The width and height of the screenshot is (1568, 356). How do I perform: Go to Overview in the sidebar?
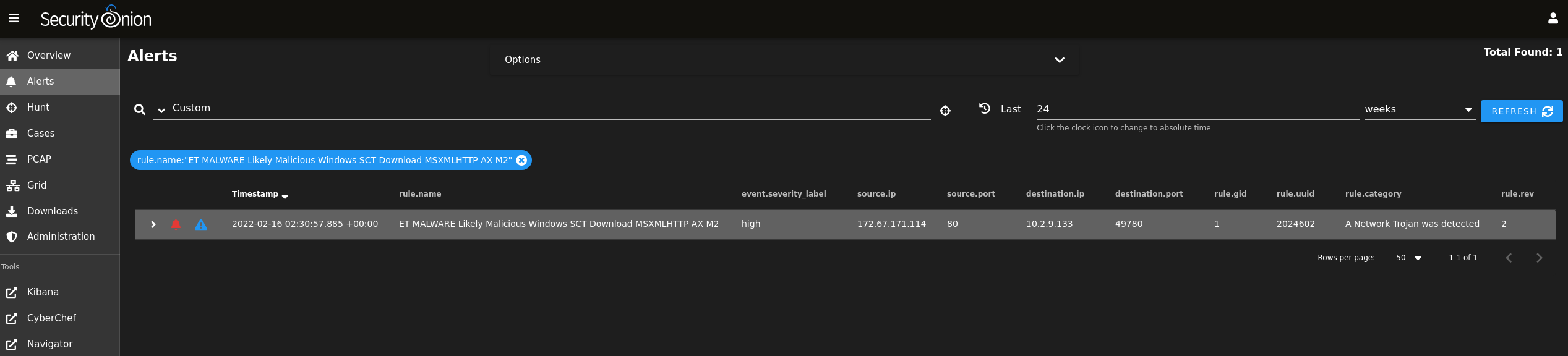(x=60, y=56)
